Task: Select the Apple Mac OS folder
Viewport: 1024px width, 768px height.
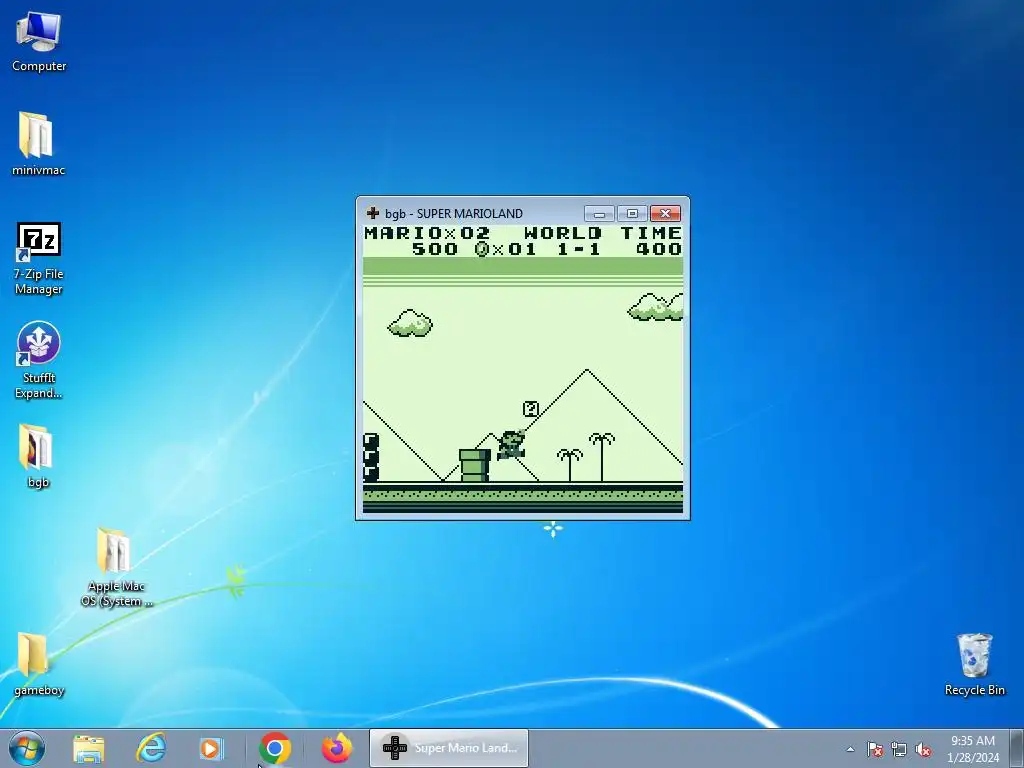Action: 116,567
